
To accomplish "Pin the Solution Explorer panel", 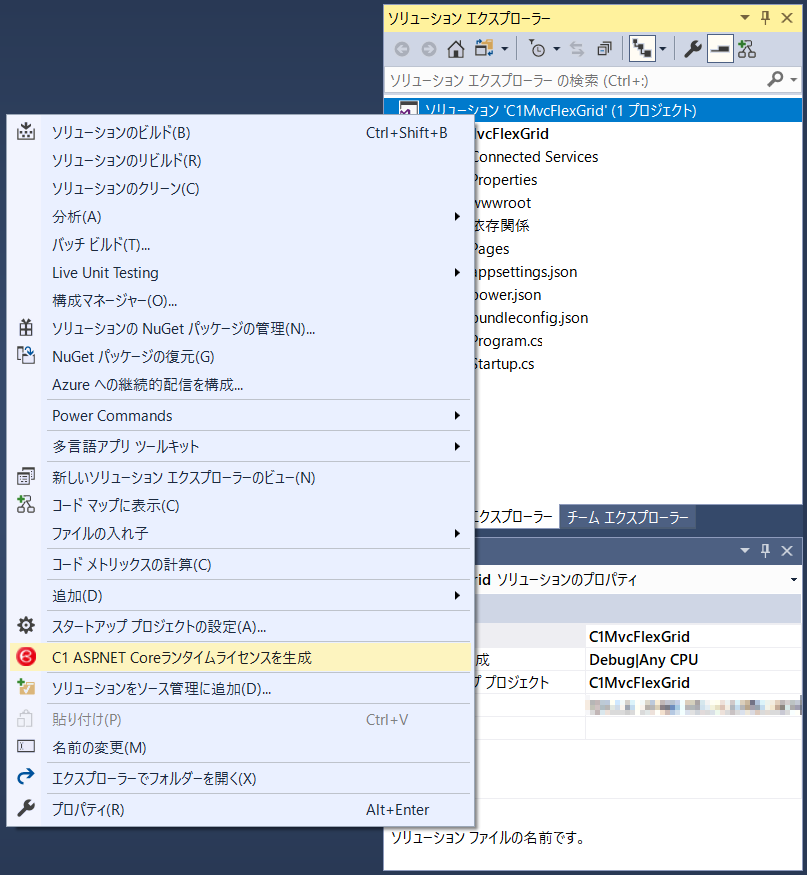I will [x=766, y=18].
